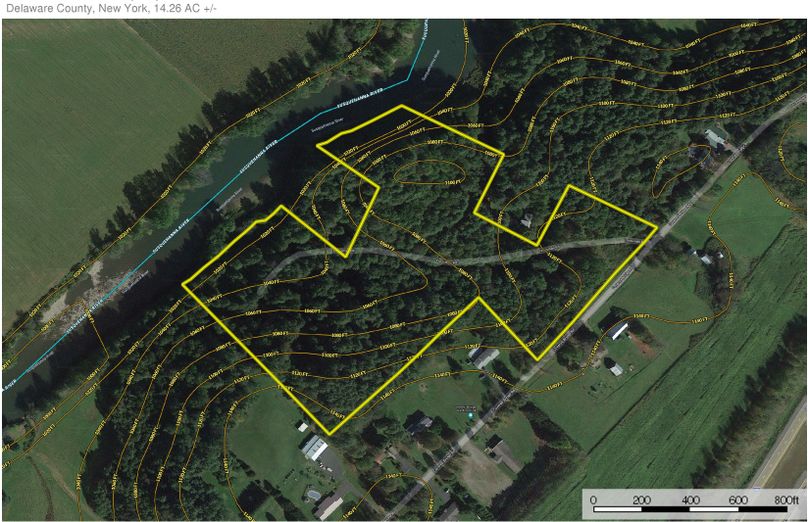Click the gray-roof house beside the teal marker

point(419,424)
